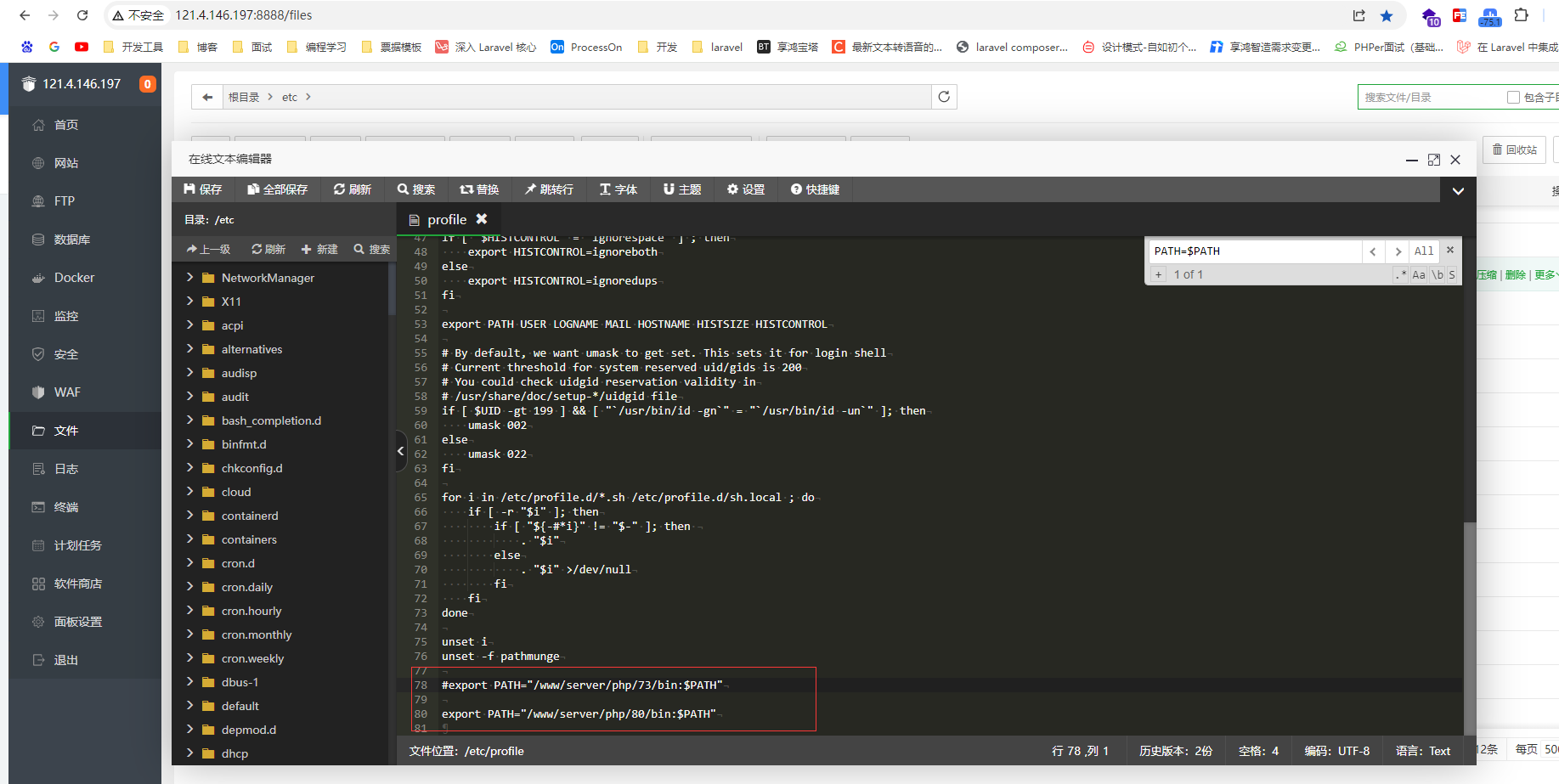Open the 替换 replace tool
The width and height of the screenshot is (1559, 784).
coord(480,189)
